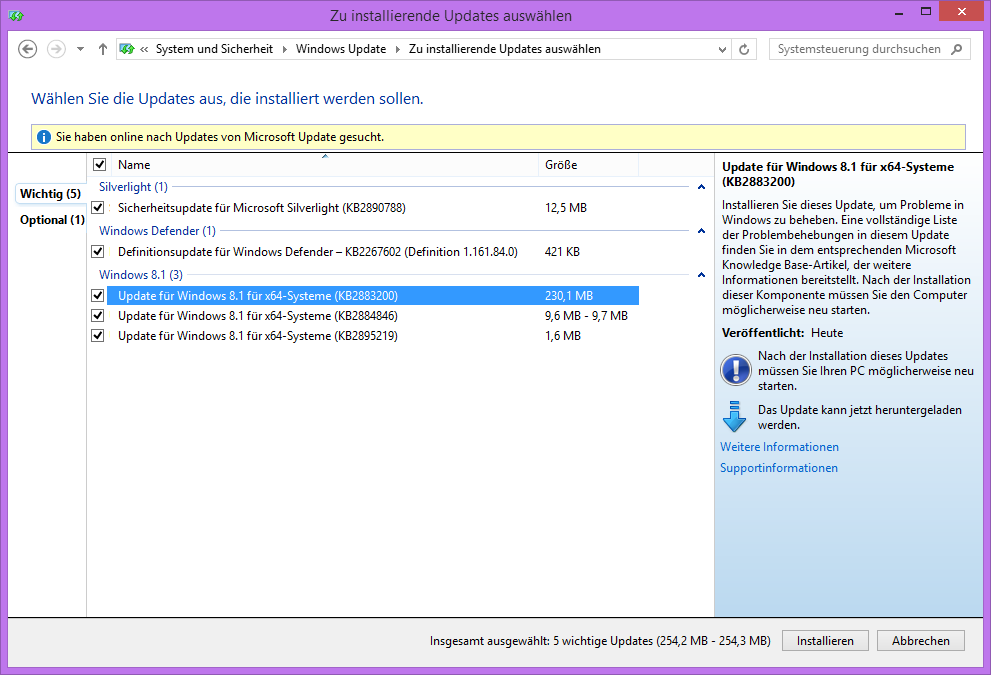Collapse the Silverlight group

coord(701,187)
